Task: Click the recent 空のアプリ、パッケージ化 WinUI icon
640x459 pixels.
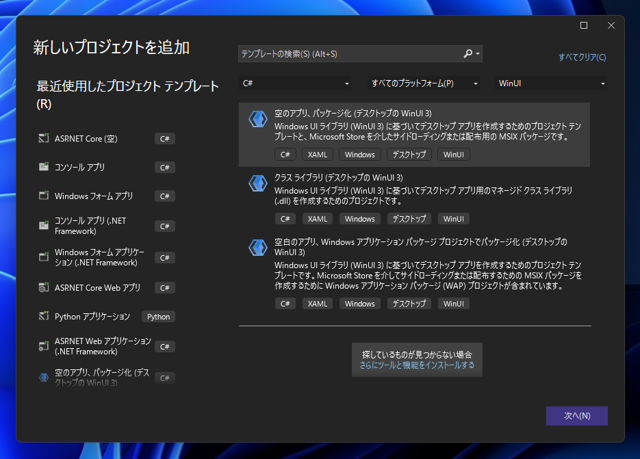Action: click(44, 378)
